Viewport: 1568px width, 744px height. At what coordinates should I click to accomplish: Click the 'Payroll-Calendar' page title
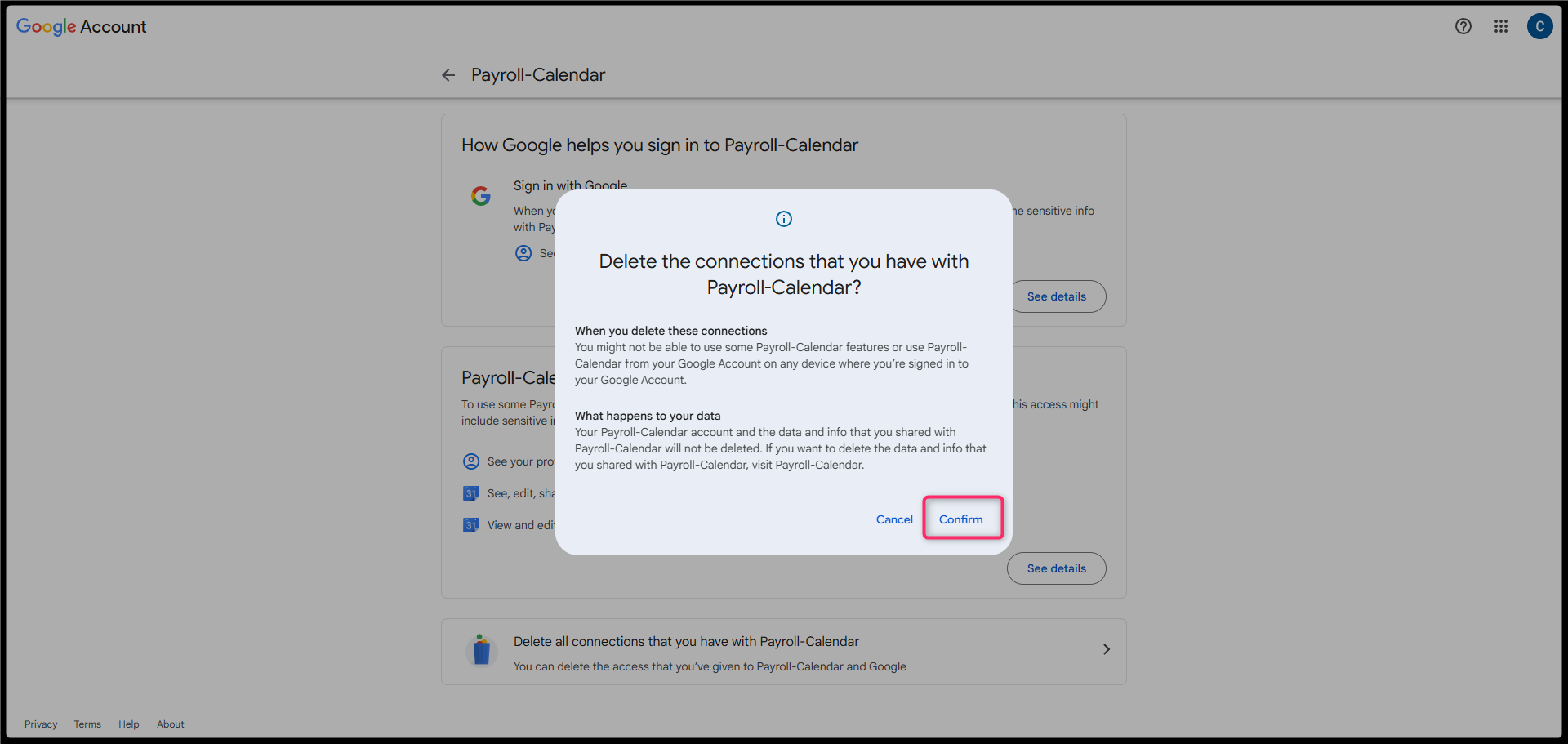(x=538, y=75)
